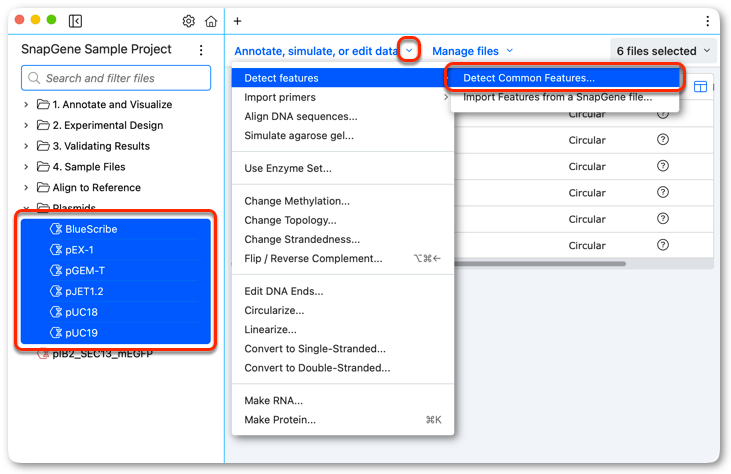The width and height of the screenshot is (731, 474).
Task: Choose Linearize...
Action: [343, 330]
